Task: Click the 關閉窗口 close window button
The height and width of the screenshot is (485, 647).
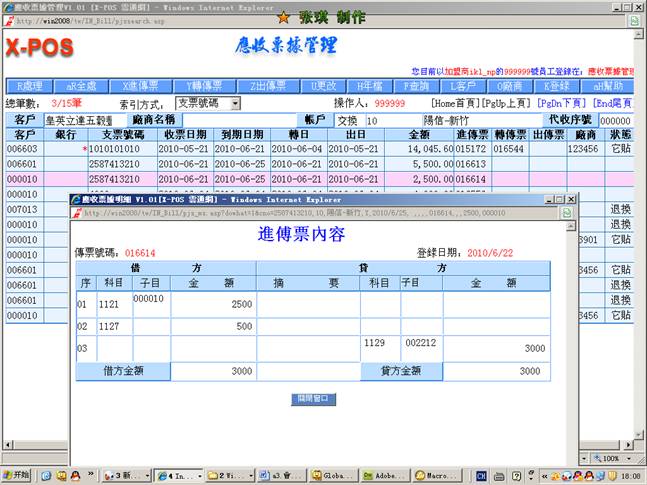Action: 311,398
